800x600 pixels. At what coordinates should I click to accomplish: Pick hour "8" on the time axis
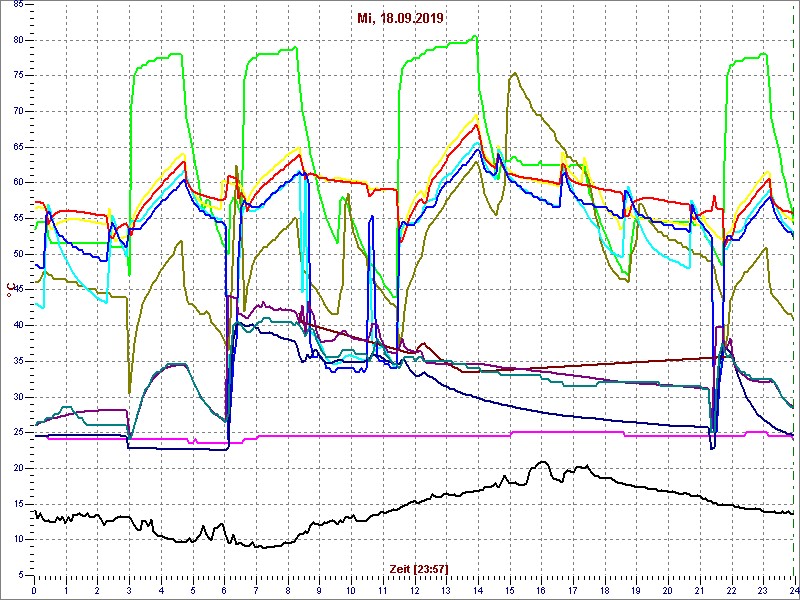click(288, 590)
